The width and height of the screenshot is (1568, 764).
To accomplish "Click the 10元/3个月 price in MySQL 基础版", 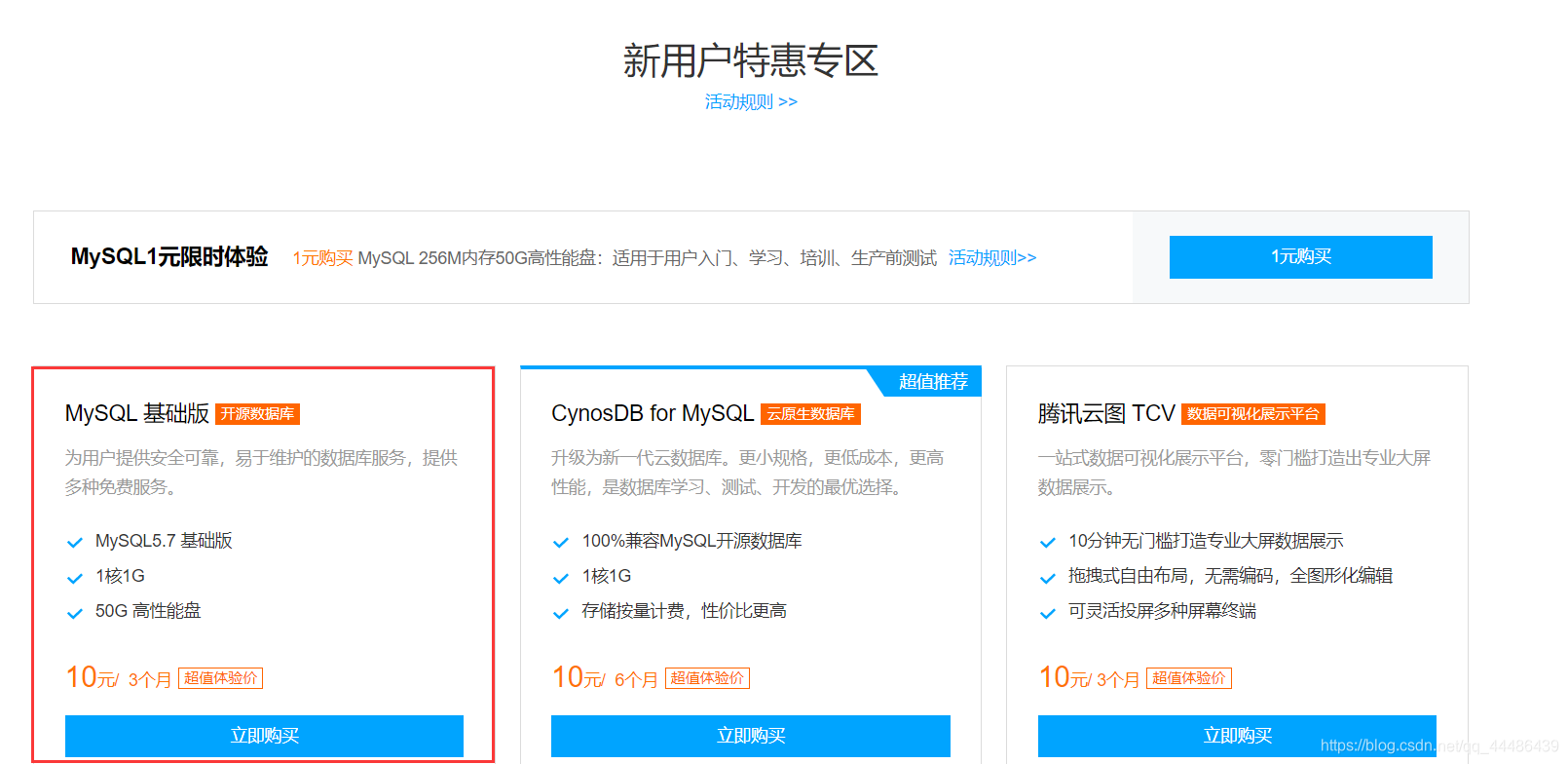I will tap(119, 677).
